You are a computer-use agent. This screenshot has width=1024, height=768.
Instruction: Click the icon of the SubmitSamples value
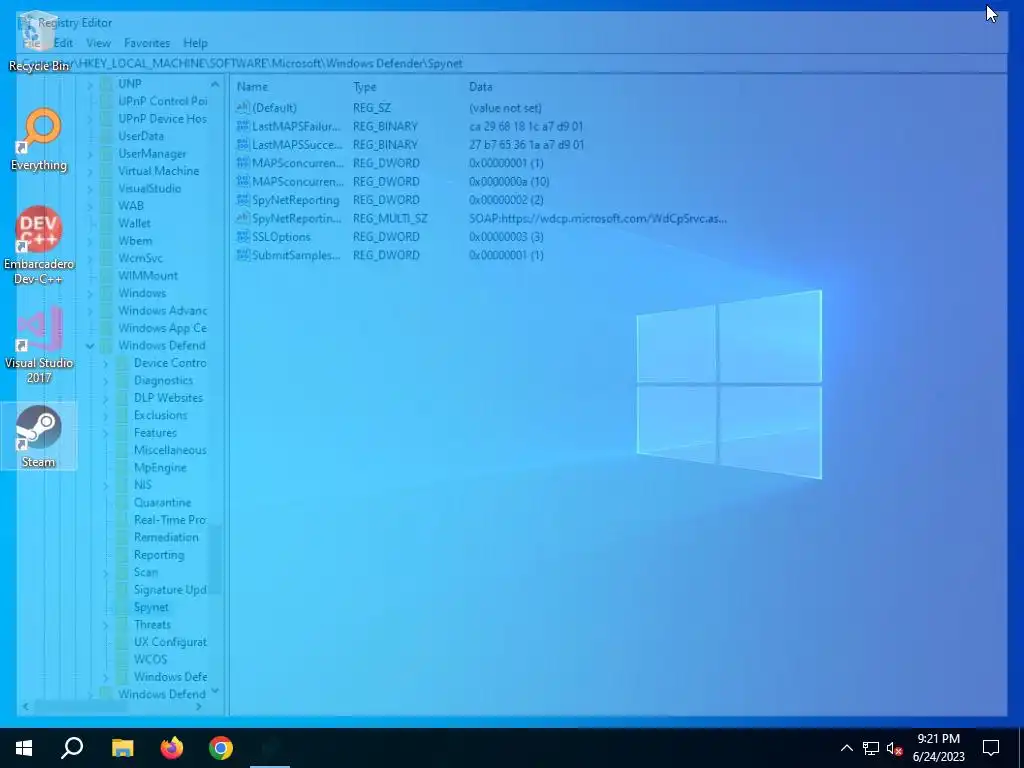tap(243, 255)
